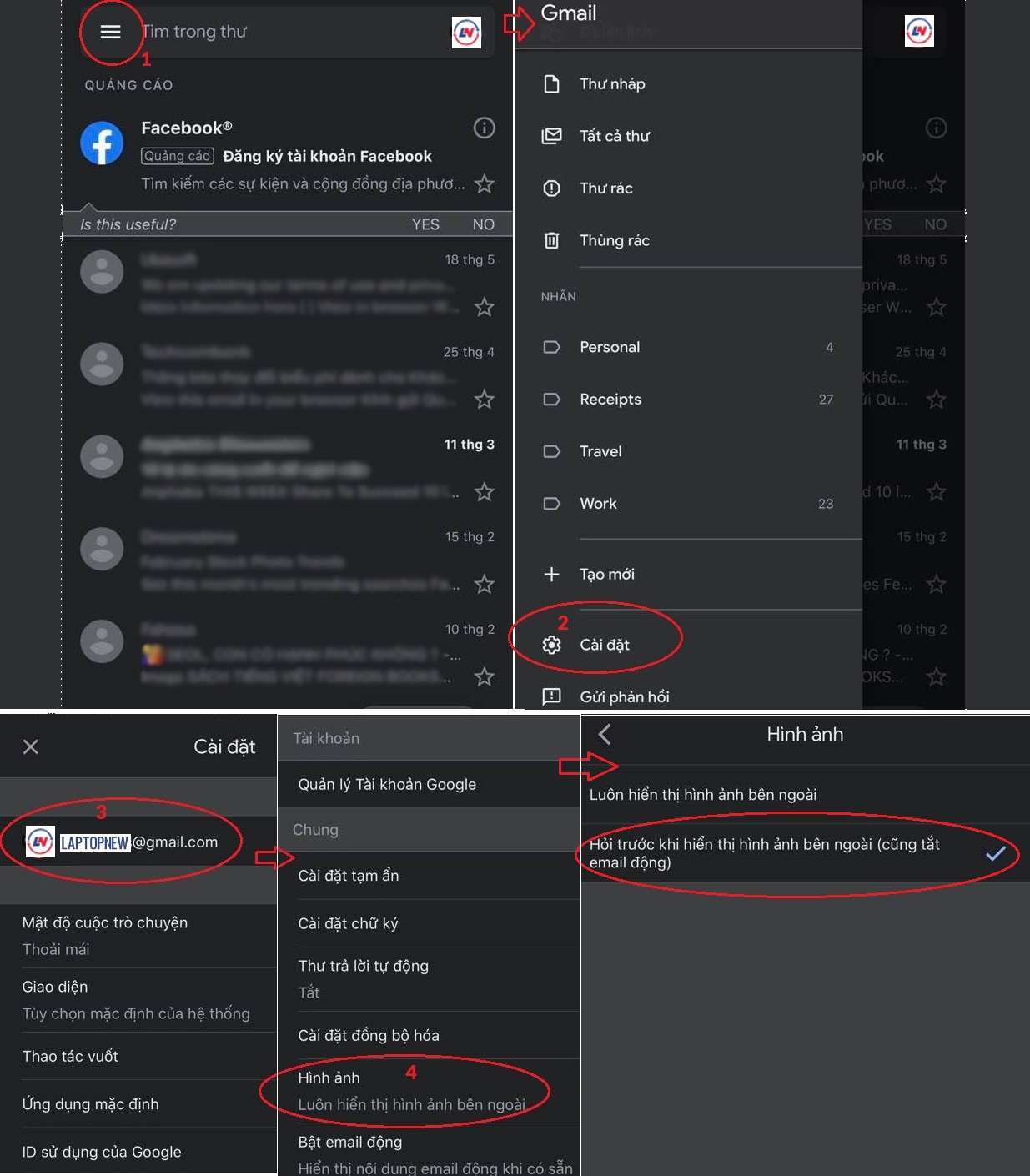The width and height of the screenshot is (1030, 1176).
Task: Select the LAPTOPNEW gmail account
Action: [x=138, y=842]
